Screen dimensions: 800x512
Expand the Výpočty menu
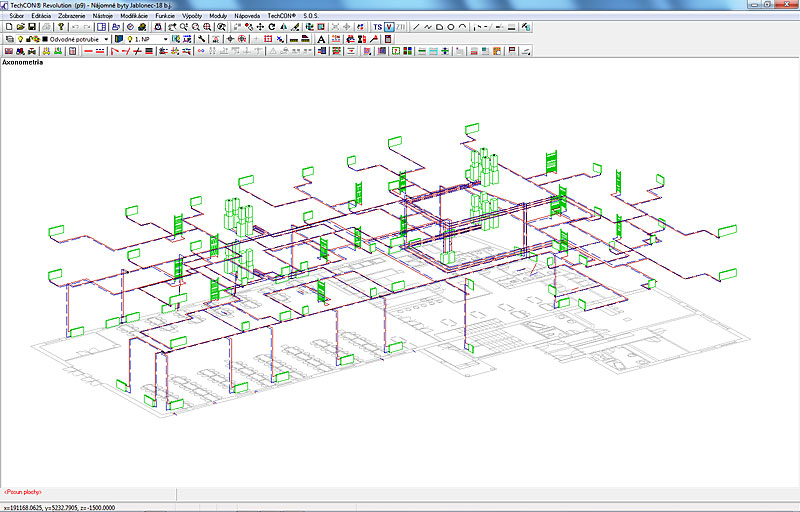click(x=191, y=16)
